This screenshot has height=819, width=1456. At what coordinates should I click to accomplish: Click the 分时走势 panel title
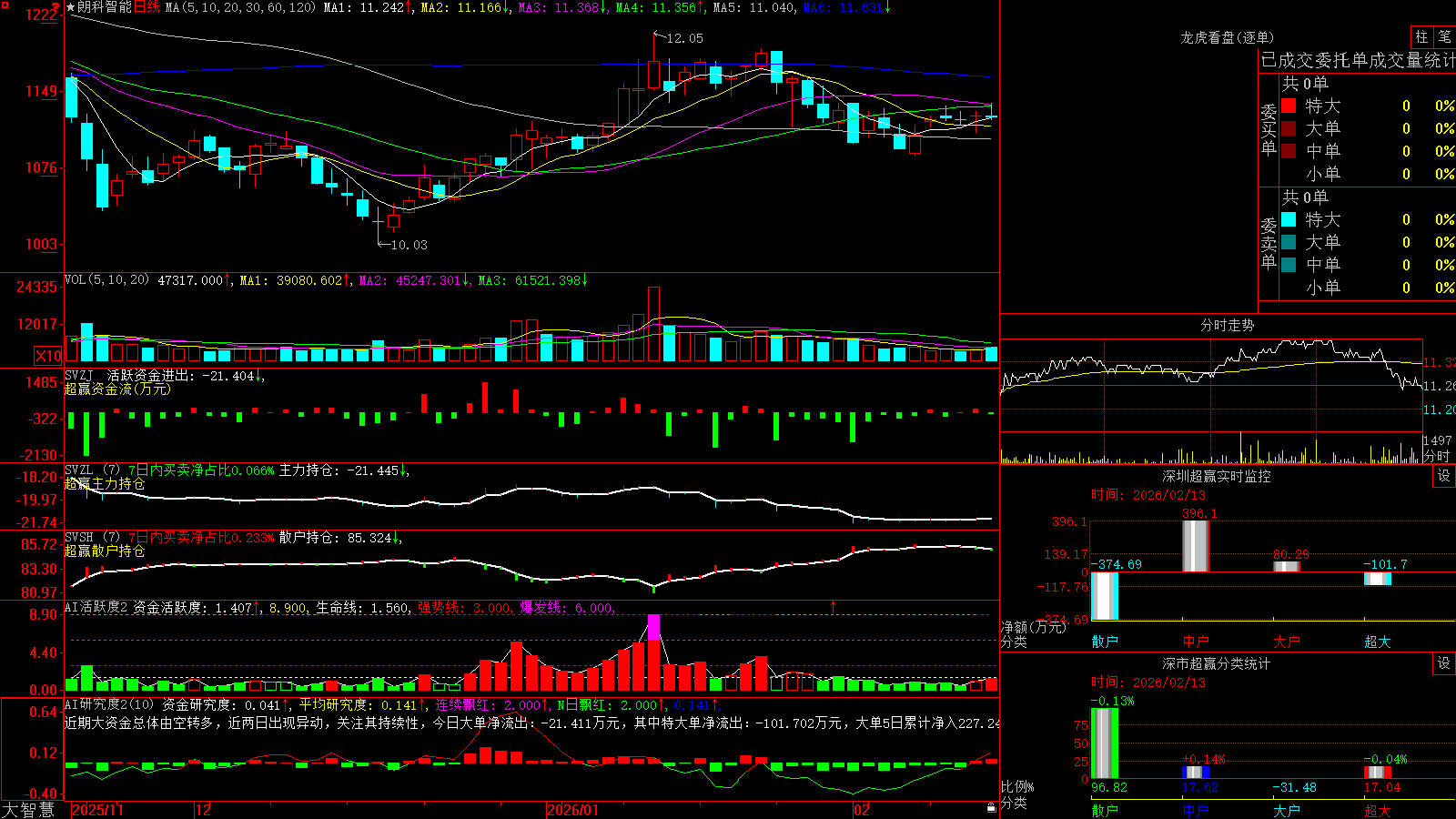click(x=1228, y=325)
